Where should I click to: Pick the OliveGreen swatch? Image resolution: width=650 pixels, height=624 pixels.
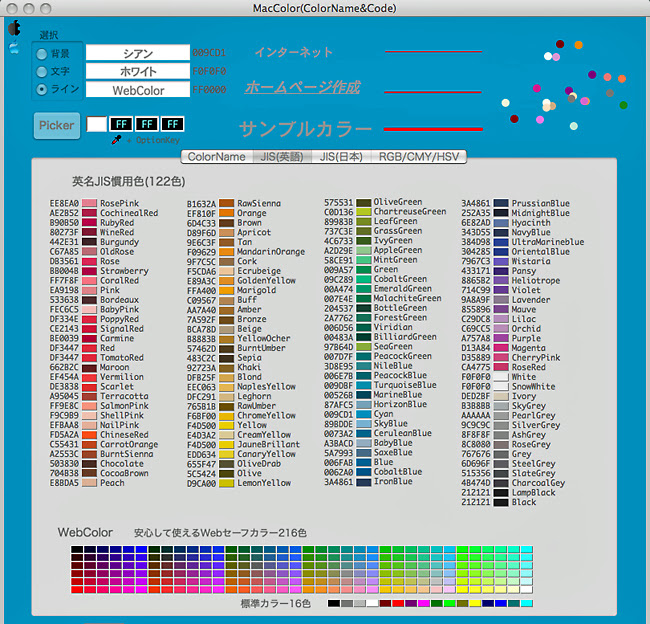coord(364,202)
